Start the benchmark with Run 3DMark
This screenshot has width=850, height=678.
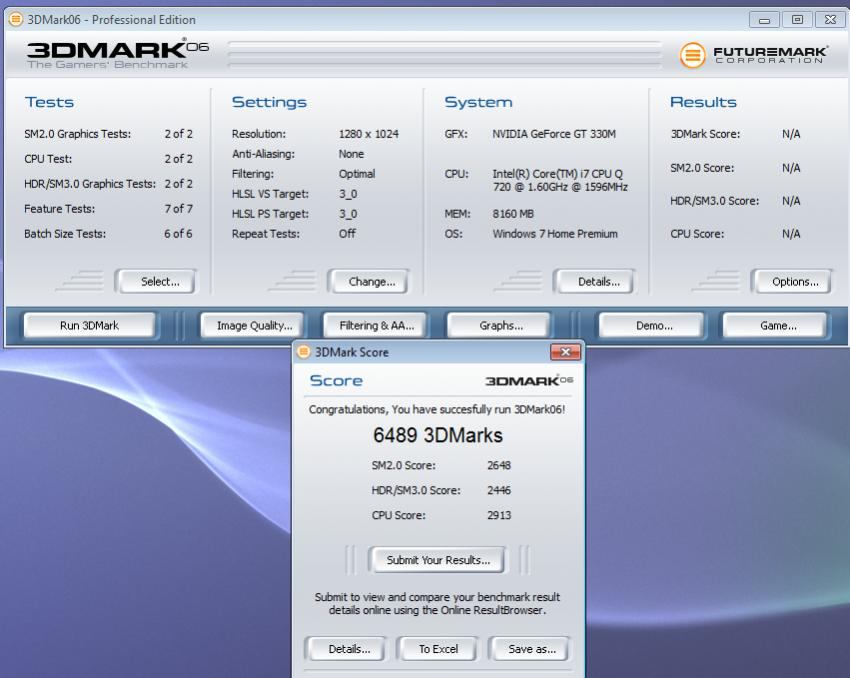[89, 325]
